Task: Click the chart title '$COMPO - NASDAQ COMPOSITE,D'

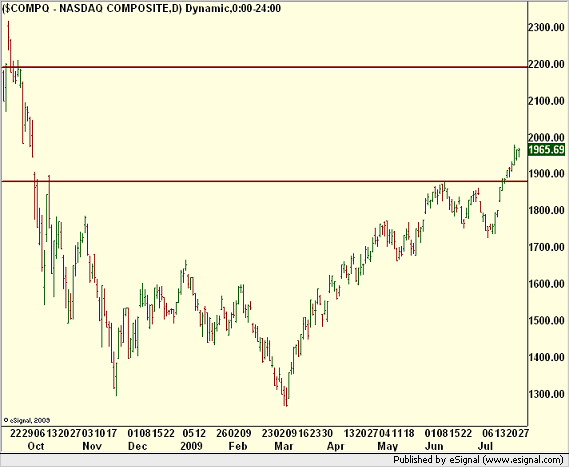Action: coord(91,8)
